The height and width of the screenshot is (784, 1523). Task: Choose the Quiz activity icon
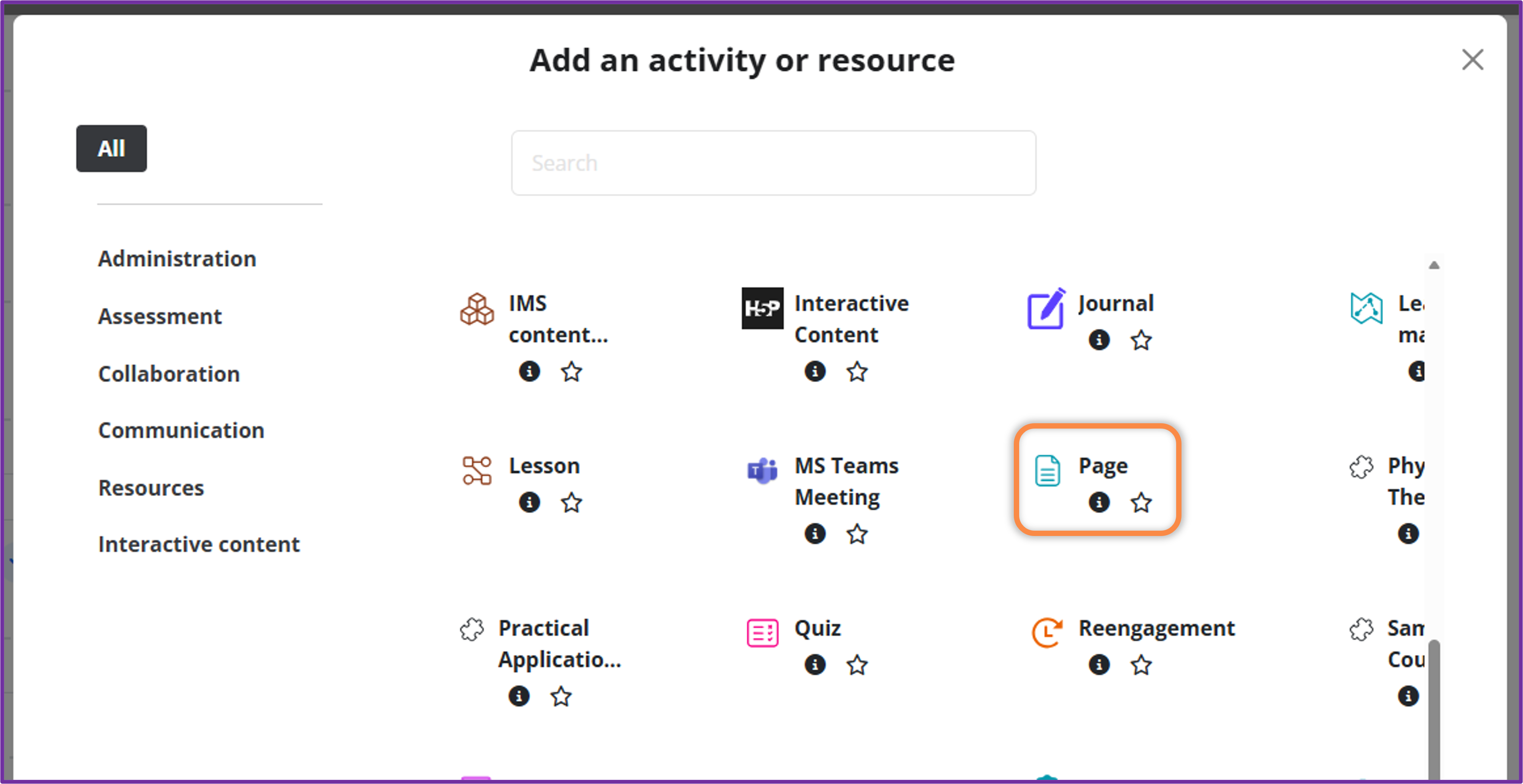click(762, 633)
